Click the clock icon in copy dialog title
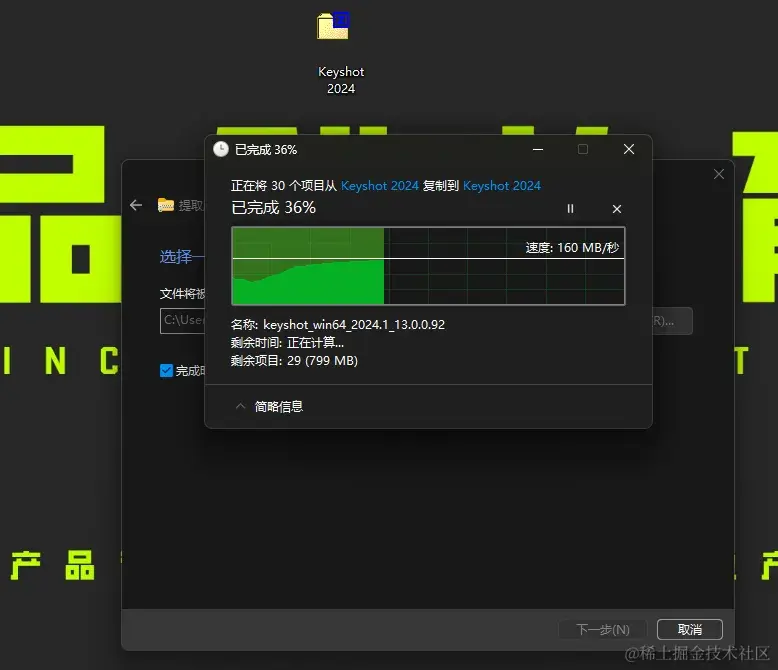The image size is (778, 670). click(221, 149)
